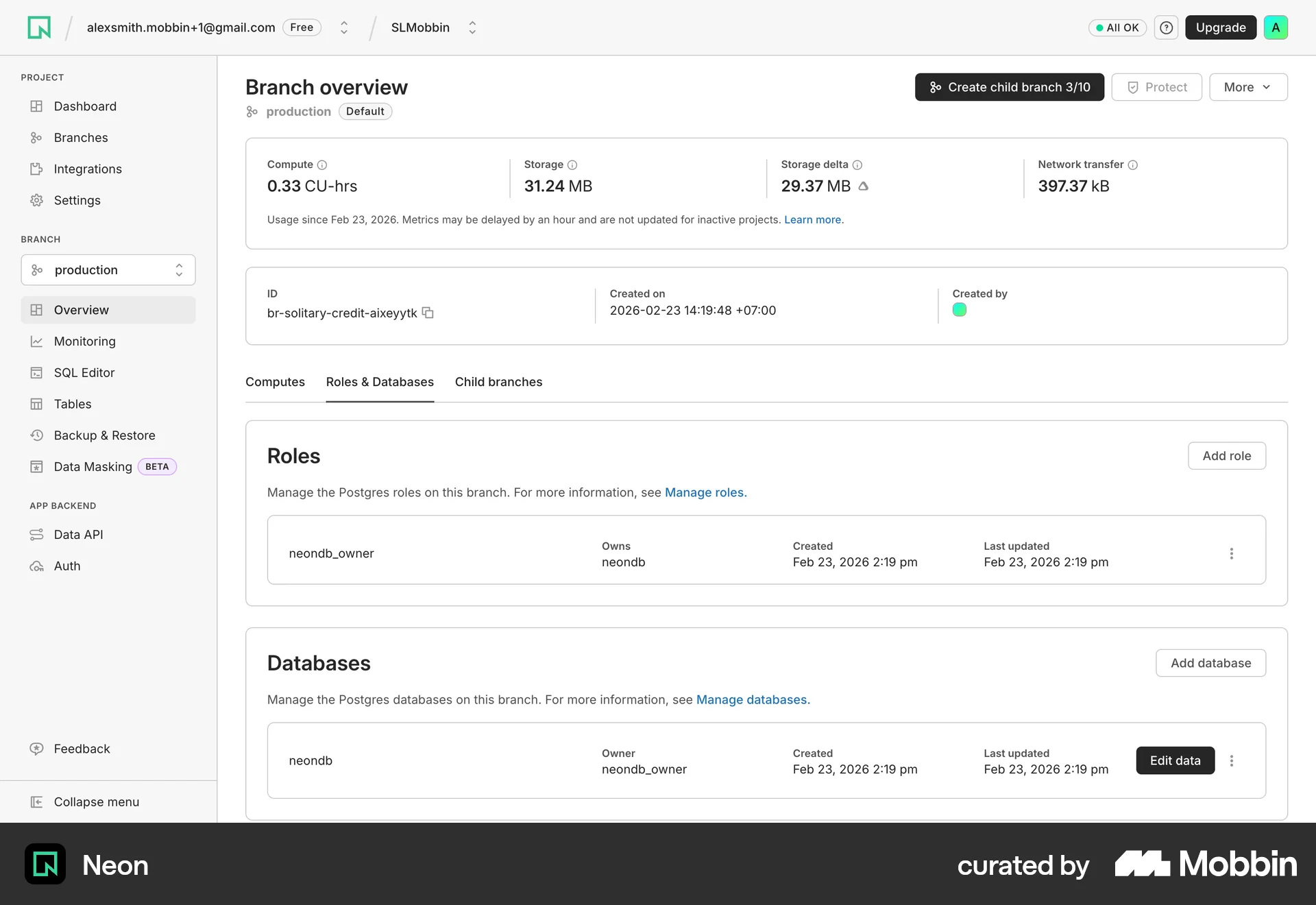Click the neondb_owner role name

point(331,553)
